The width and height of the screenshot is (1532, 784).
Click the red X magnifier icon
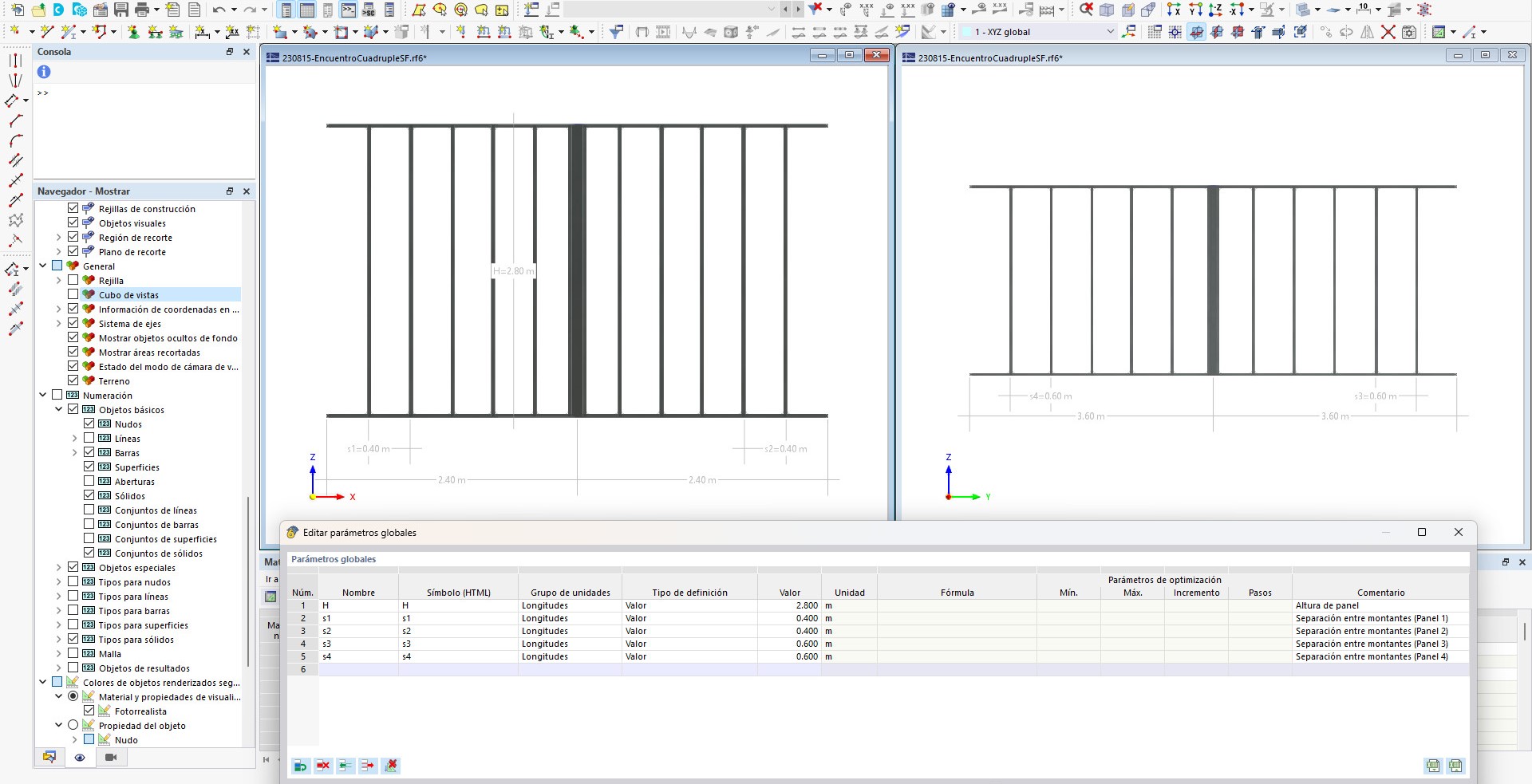click(x=1086, y=10)
